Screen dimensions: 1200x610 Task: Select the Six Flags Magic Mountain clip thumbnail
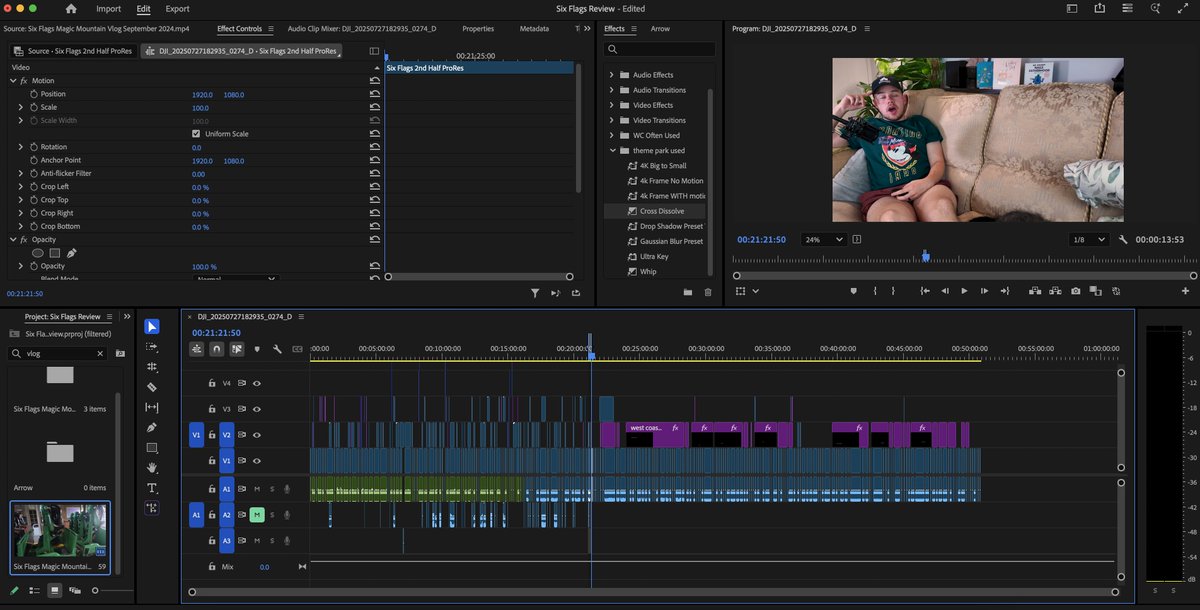coord(60,530)
